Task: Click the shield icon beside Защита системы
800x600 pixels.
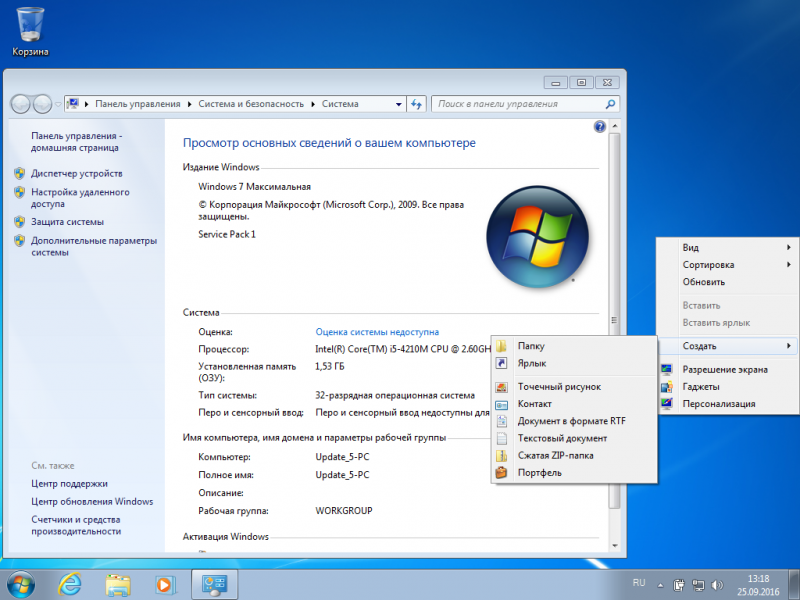Action: pos(19,222)
